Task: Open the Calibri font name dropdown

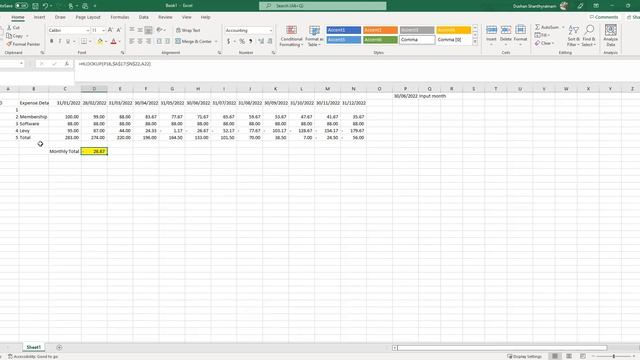Action: click(x=87, y=31)
